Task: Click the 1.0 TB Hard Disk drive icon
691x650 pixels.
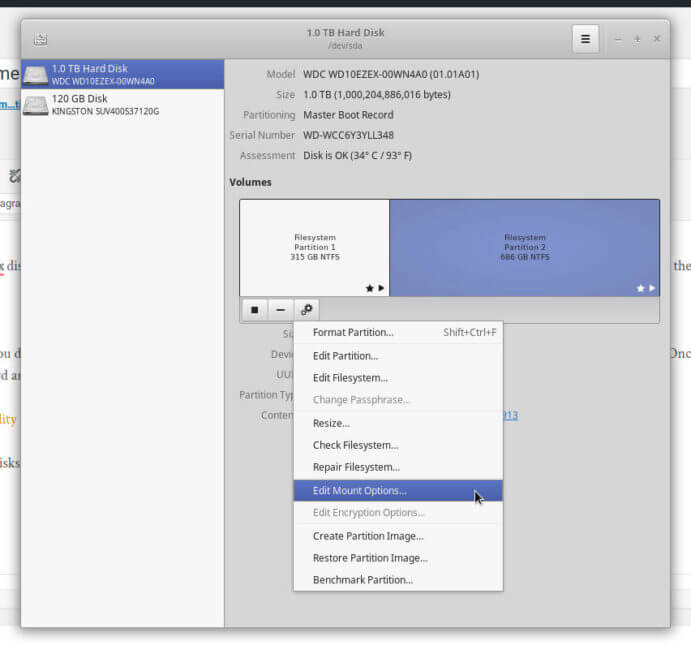Action: click(x=36, y=75)
